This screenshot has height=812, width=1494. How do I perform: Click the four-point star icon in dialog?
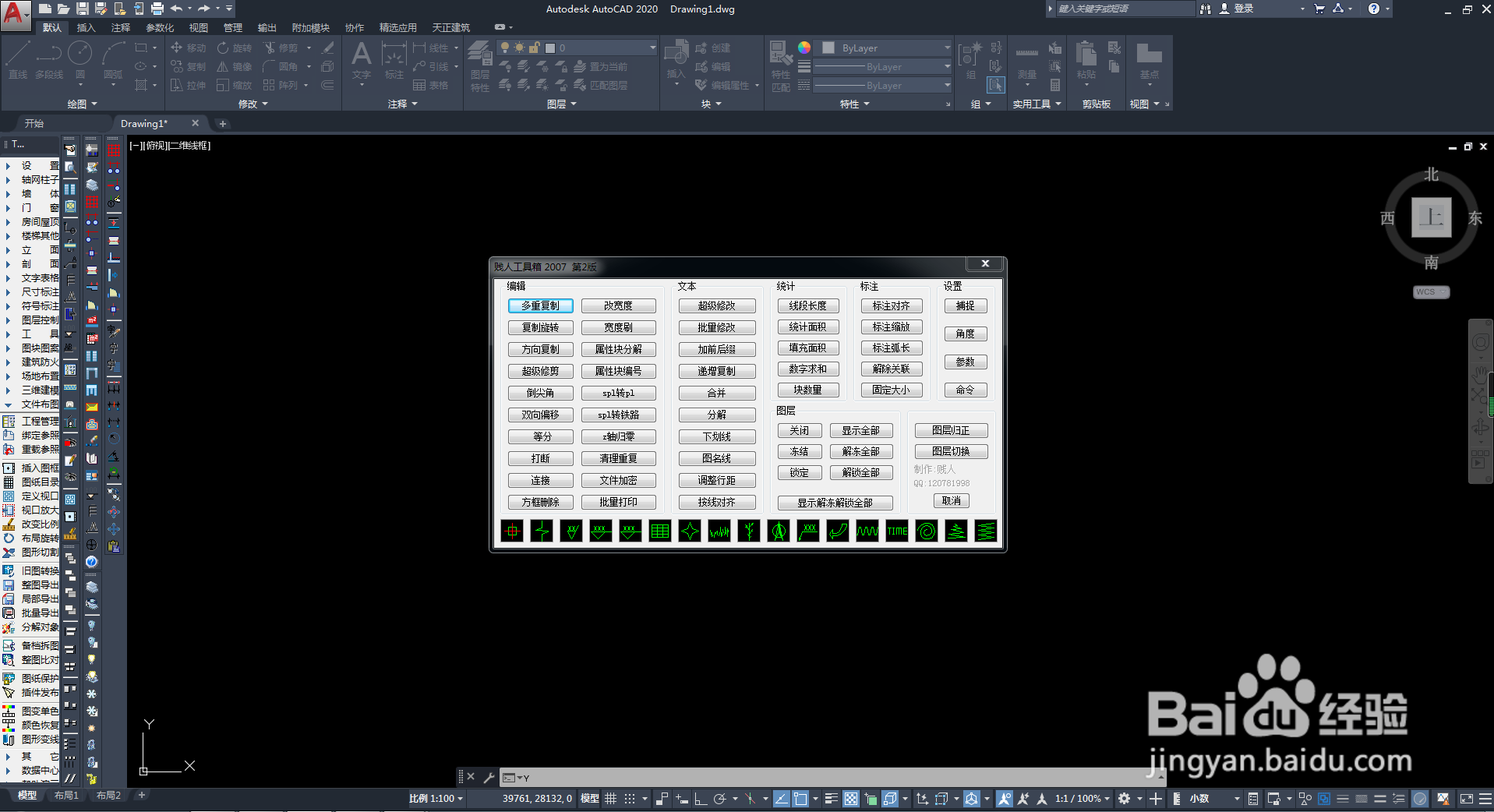click(x=690, y=531)
